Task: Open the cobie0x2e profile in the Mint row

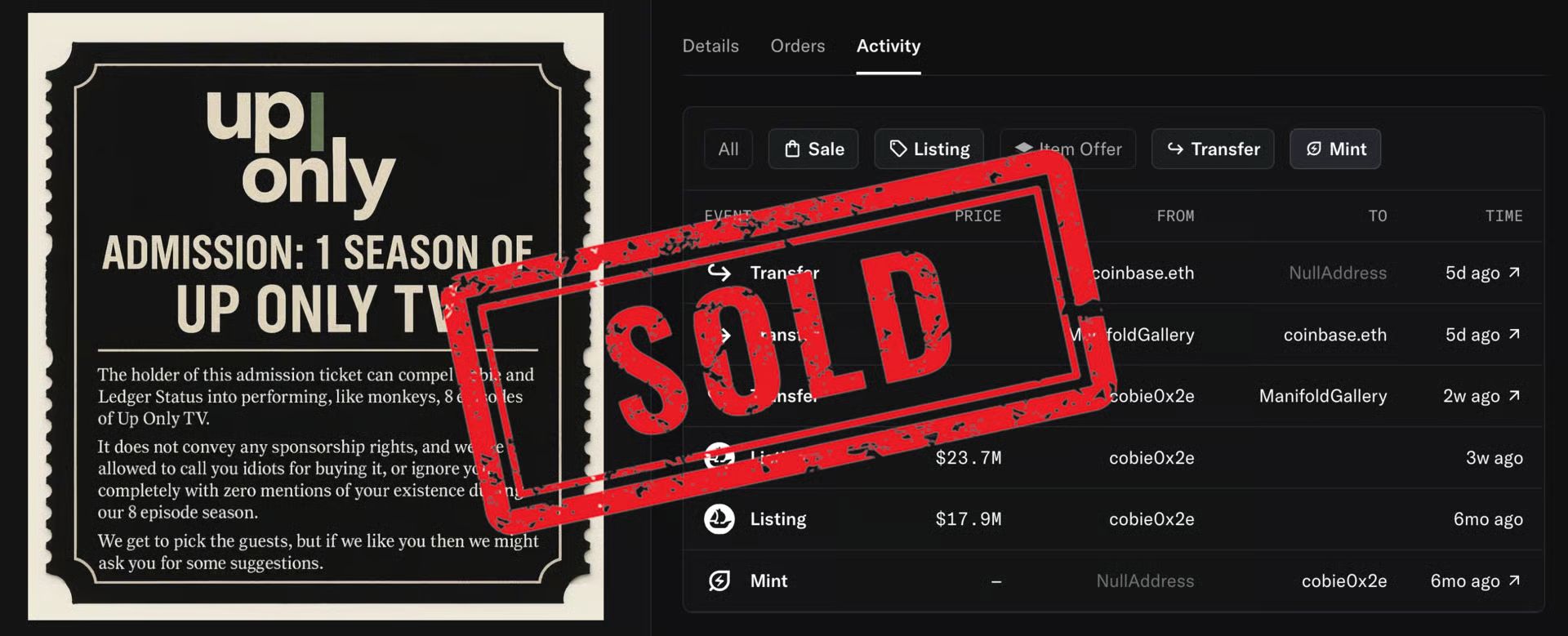Action: 1344,580
